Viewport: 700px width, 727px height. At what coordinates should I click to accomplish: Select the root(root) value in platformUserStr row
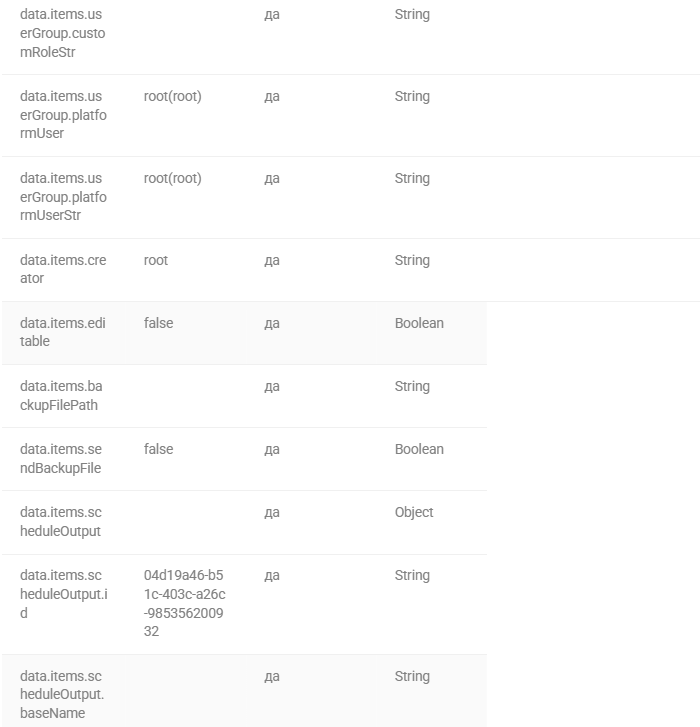coord(172,179)
